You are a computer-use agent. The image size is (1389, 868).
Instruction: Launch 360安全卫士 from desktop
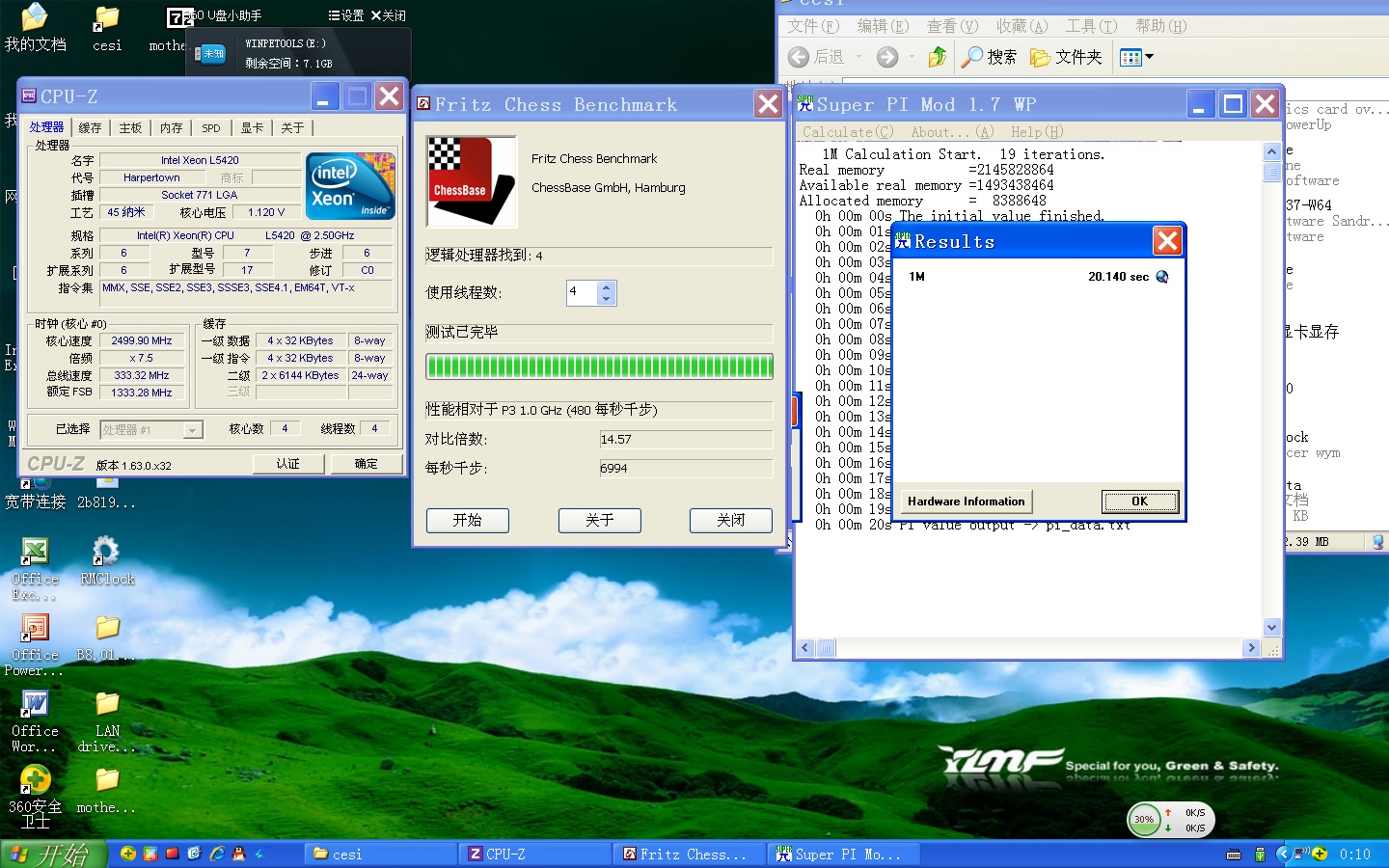click(x=35, y=796)
